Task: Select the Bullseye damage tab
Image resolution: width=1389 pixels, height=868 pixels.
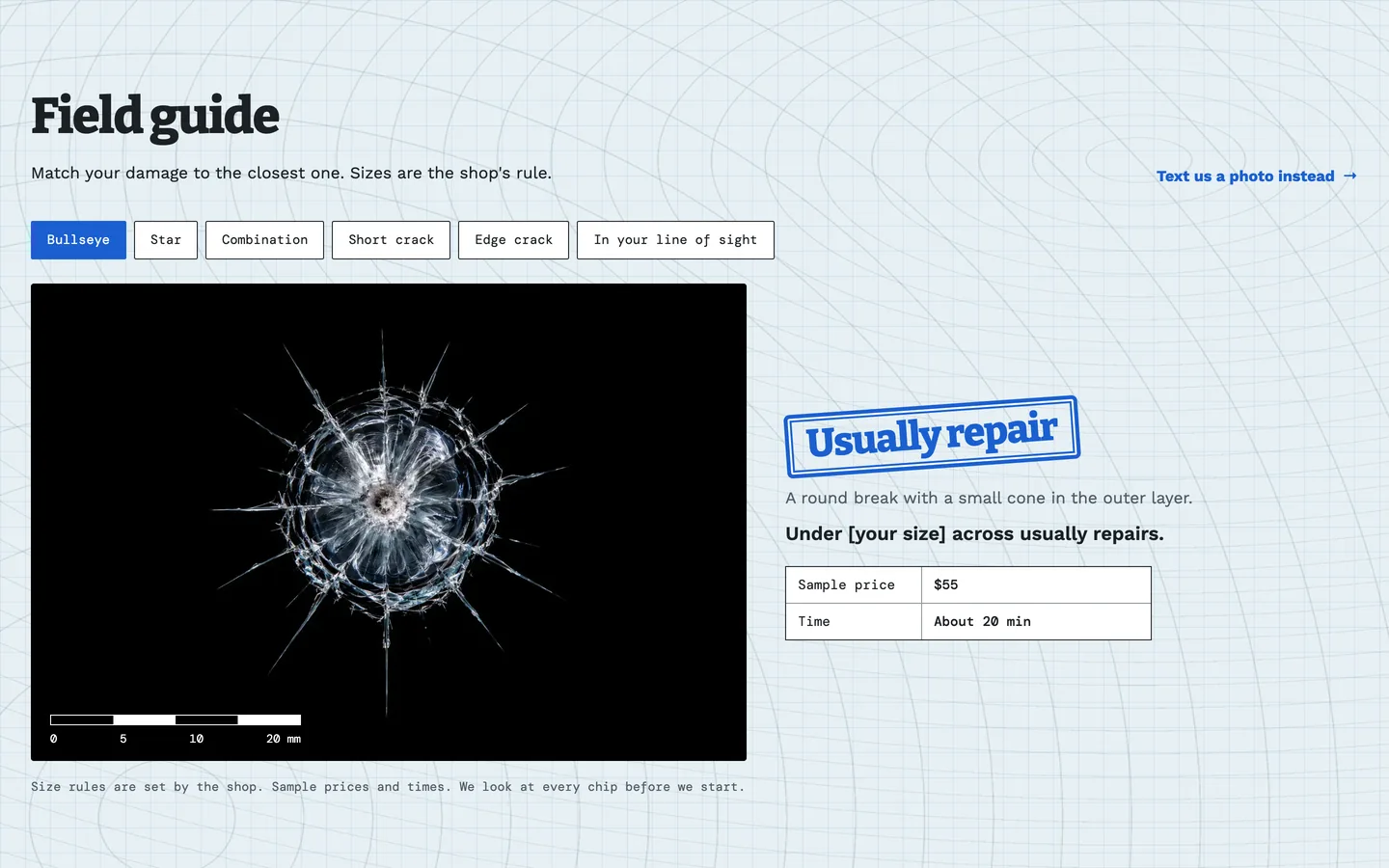Action: pyautogui.click(x=78, y=240)
